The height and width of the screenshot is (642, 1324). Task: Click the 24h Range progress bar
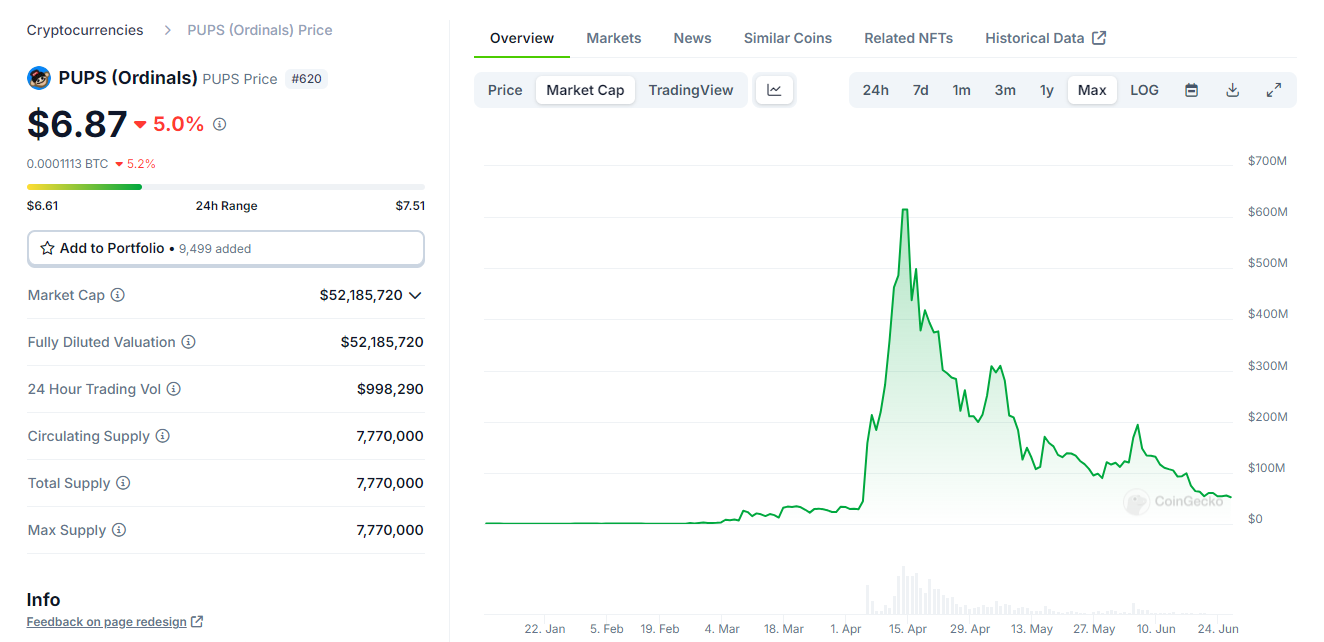pyautogui.click(x=226, y=187)
